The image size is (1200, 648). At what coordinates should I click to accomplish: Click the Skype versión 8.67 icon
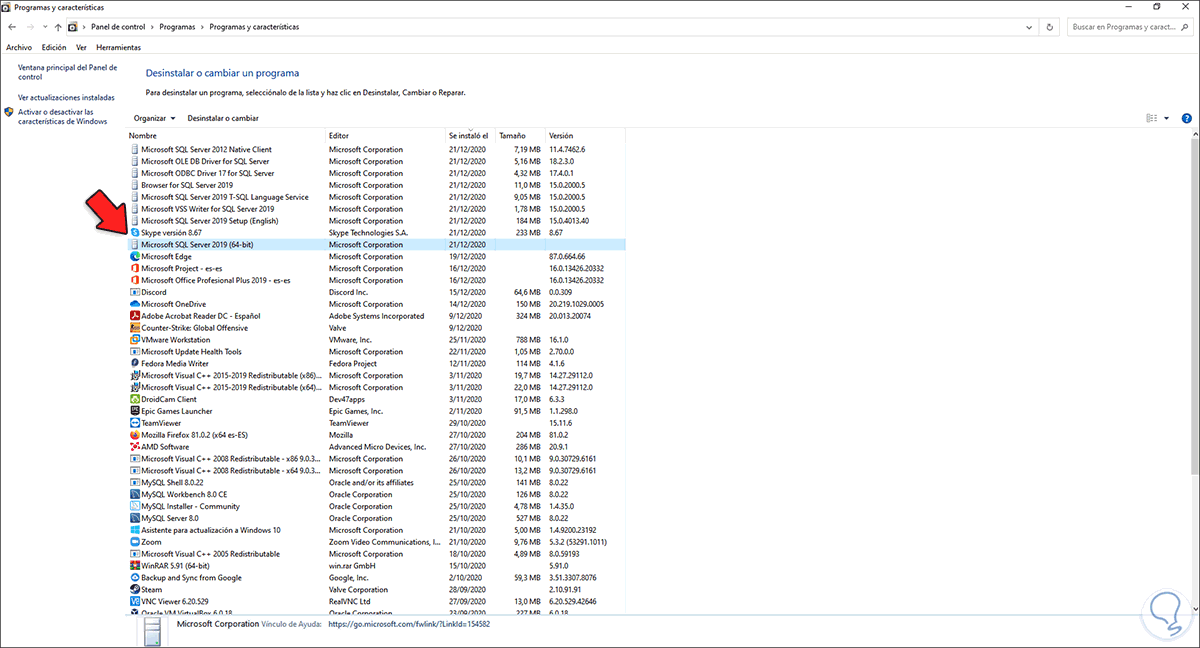click(135, 232)
